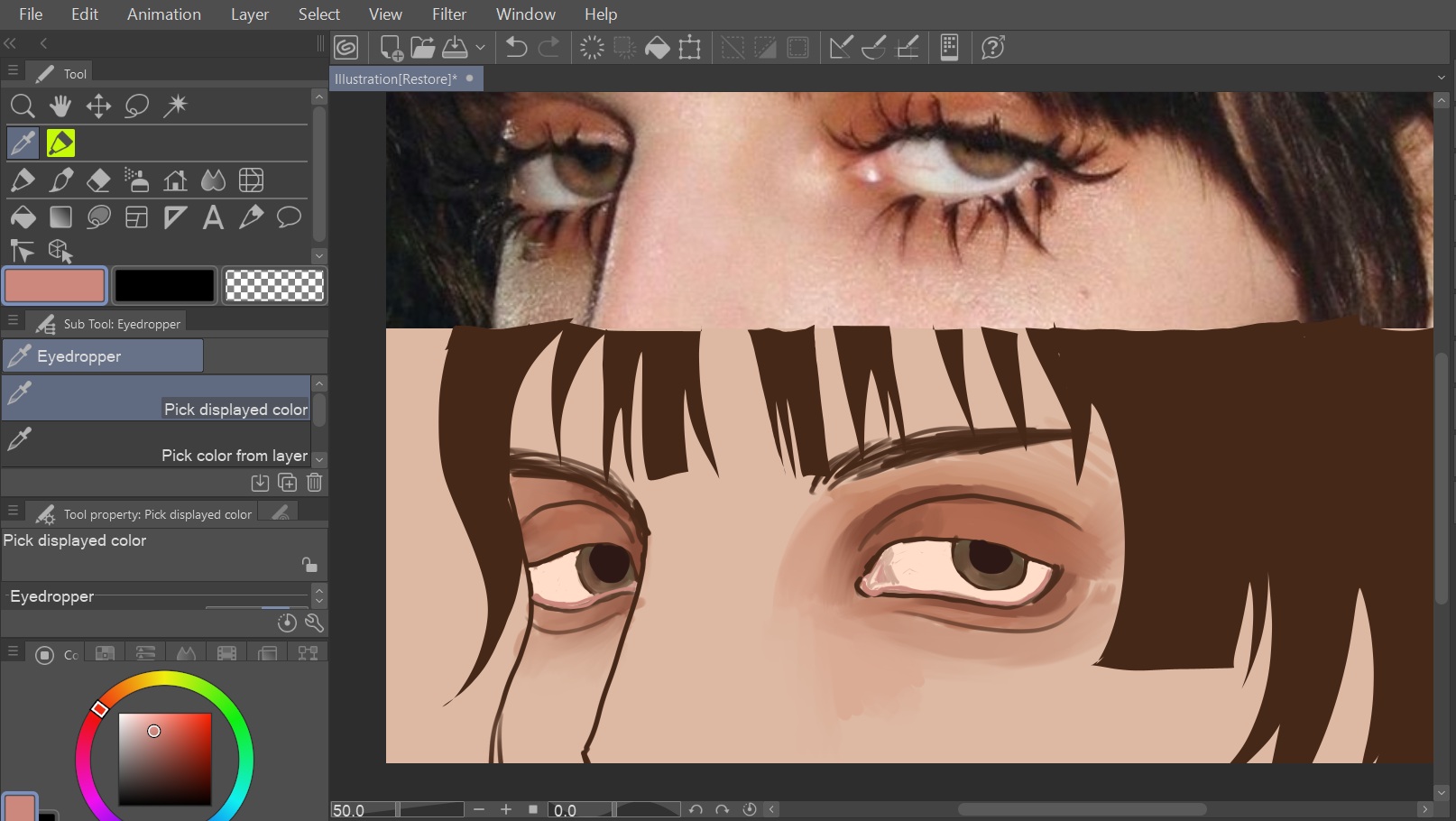Select the Auto select magic wand tool
Viewport: 1456px width, 821px height.
[x=175, y=106]
